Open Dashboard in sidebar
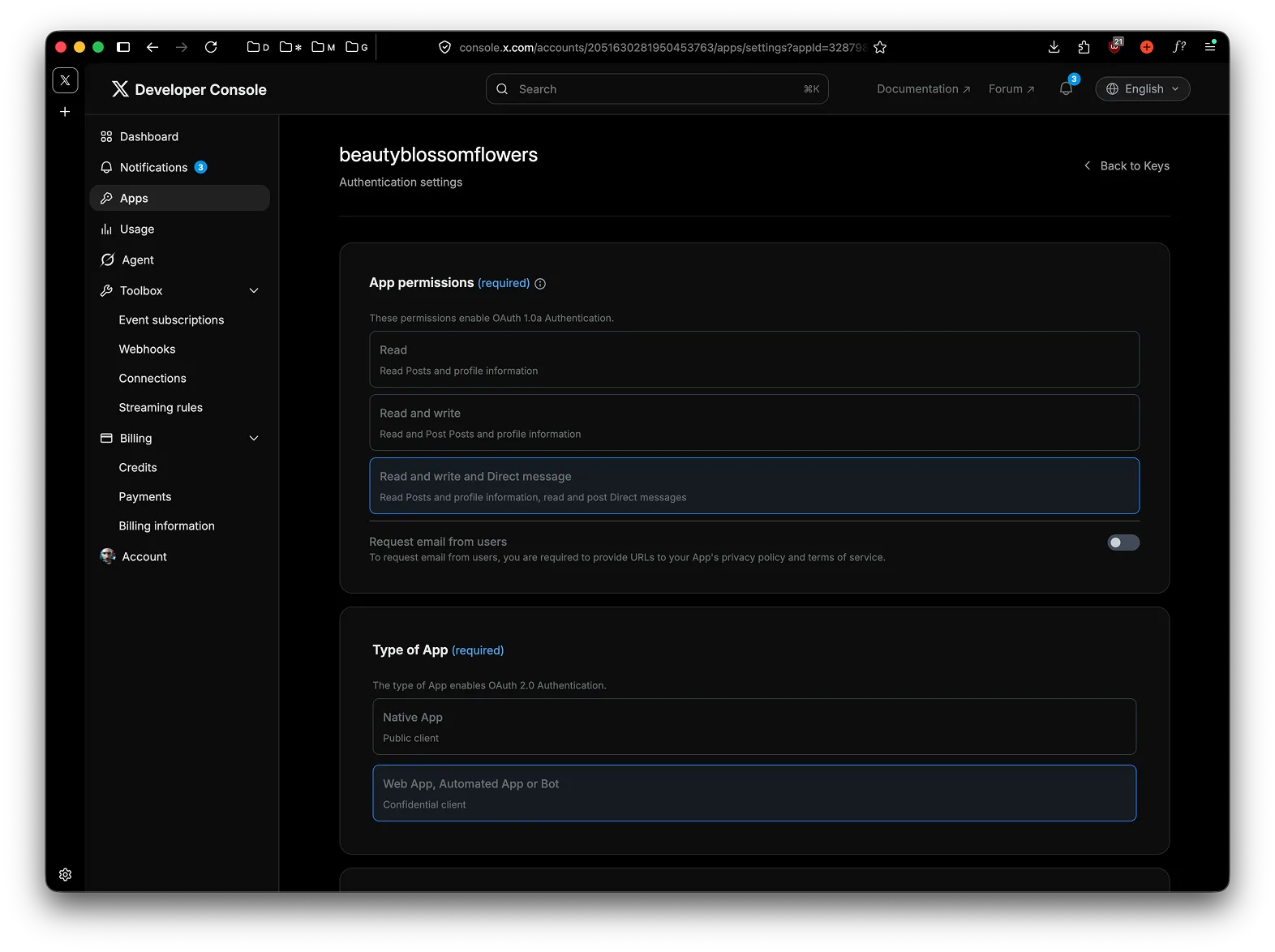The image size is (1275, 952). pyautogui.click(x=179, y=136)
